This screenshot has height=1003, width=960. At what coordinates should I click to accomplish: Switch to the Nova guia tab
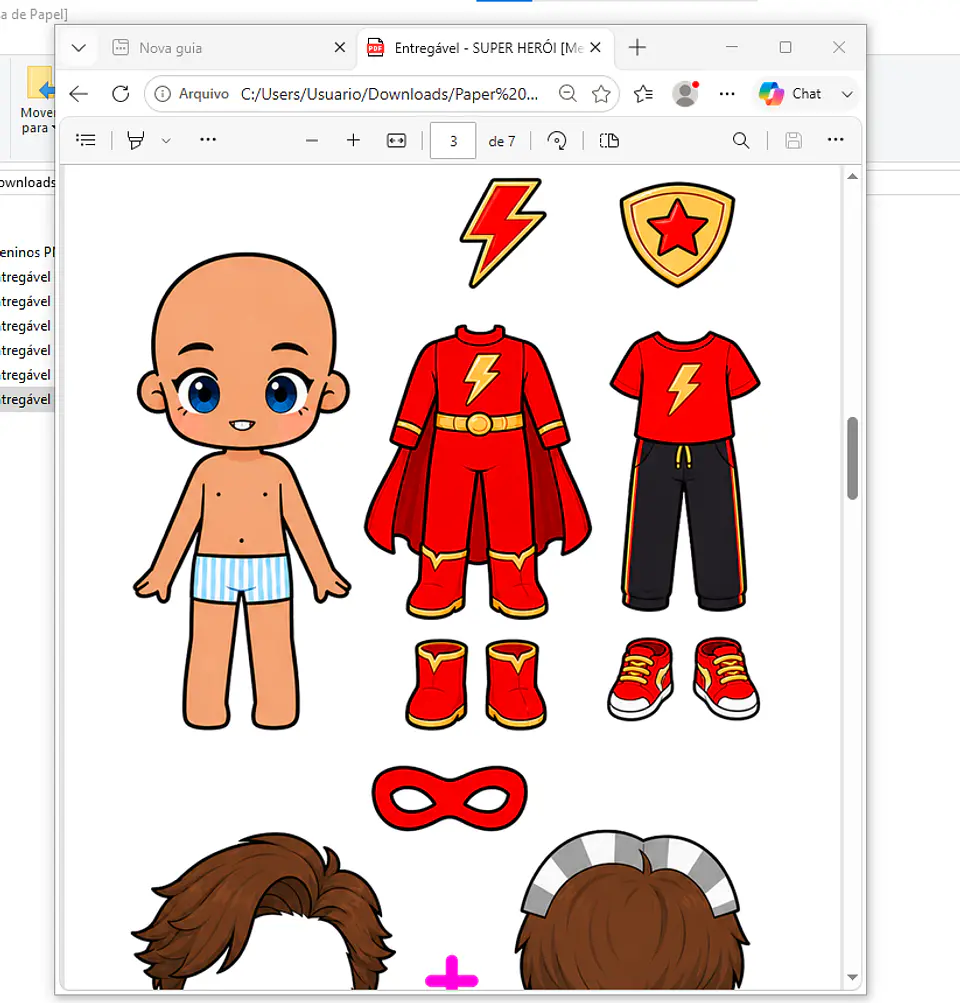pos(227,48)
